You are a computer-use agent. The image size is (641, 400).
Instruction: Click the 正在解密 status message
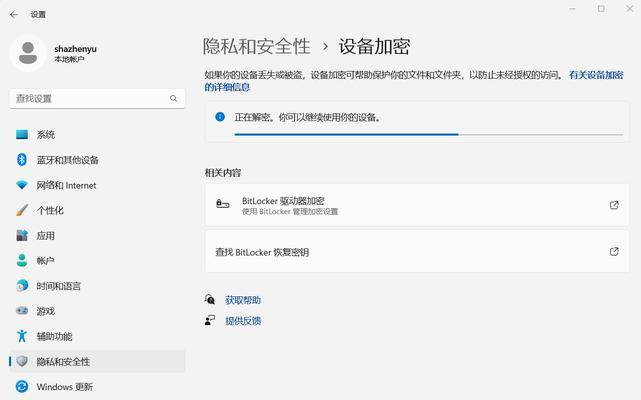pyautogui.click(x=308, y=117)
